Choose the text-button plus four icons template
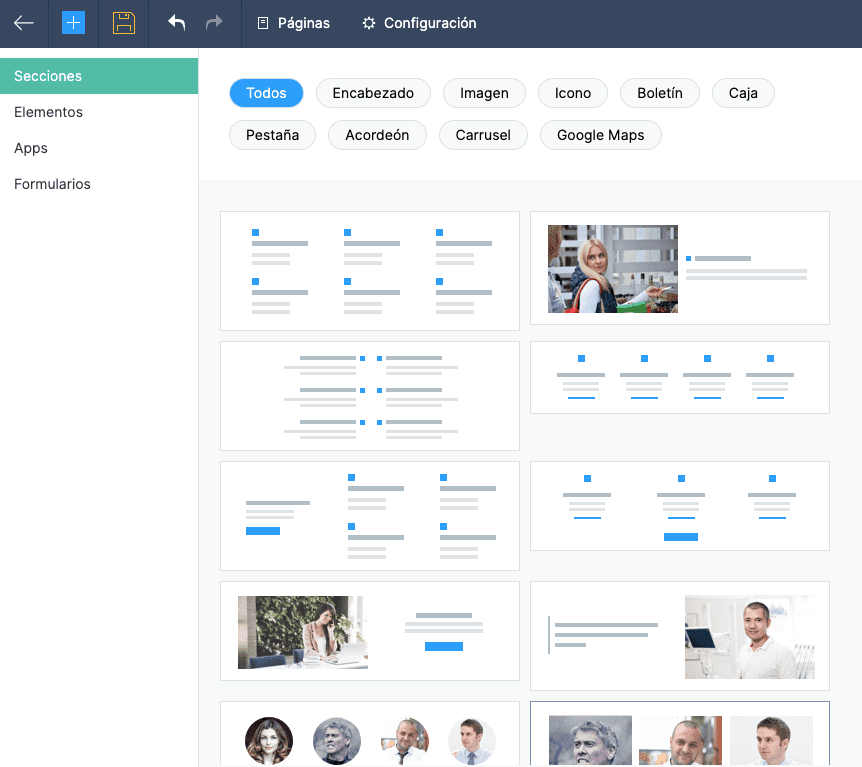This screenshot has height=767, width=862. point(370,516)
